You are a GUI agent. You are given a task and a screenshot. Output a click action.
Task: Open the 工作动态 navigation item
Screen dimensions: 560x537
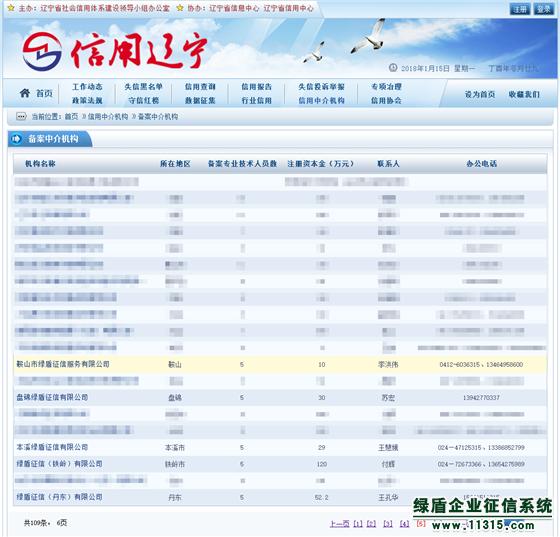[87, 86]
